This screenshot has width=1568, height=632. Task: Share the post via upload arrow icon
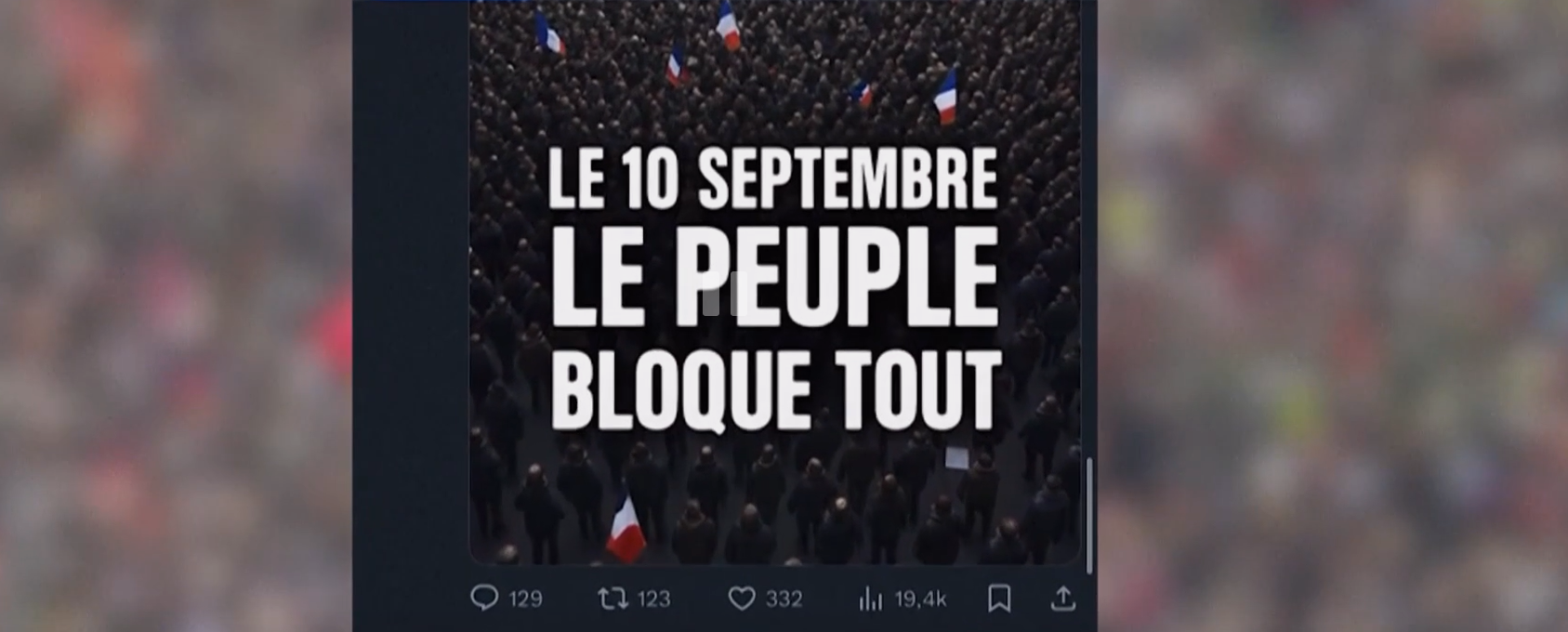[1062, 599]
